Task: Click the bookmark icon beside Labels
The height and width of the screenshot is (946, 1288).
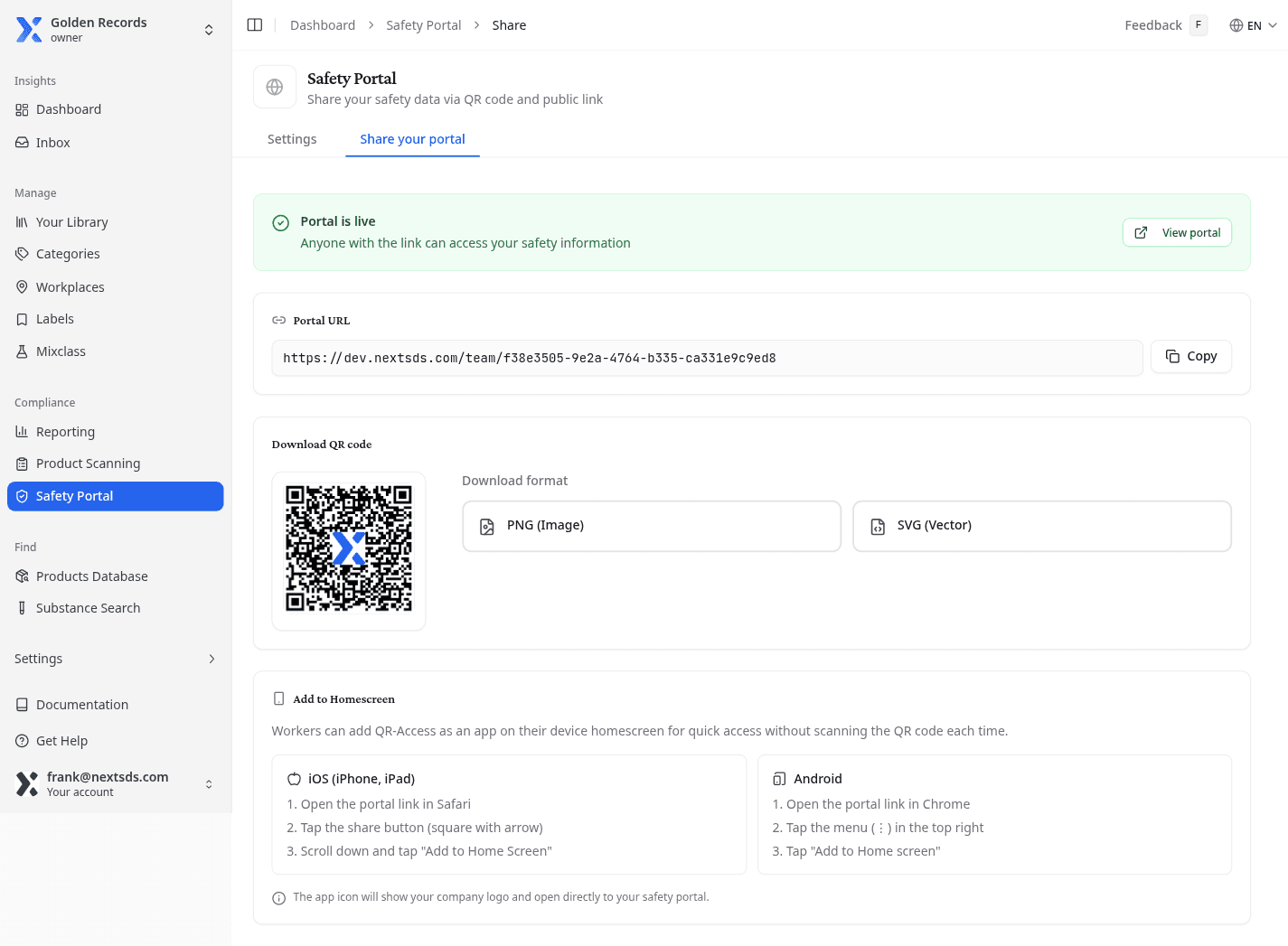Action: click(22, 319)
